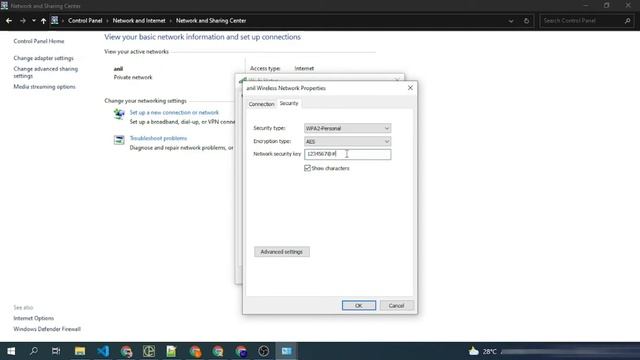The height and width of the screenshot is (360, 640).
Task: Expand the address bar history dropdown
Action: 511,21
